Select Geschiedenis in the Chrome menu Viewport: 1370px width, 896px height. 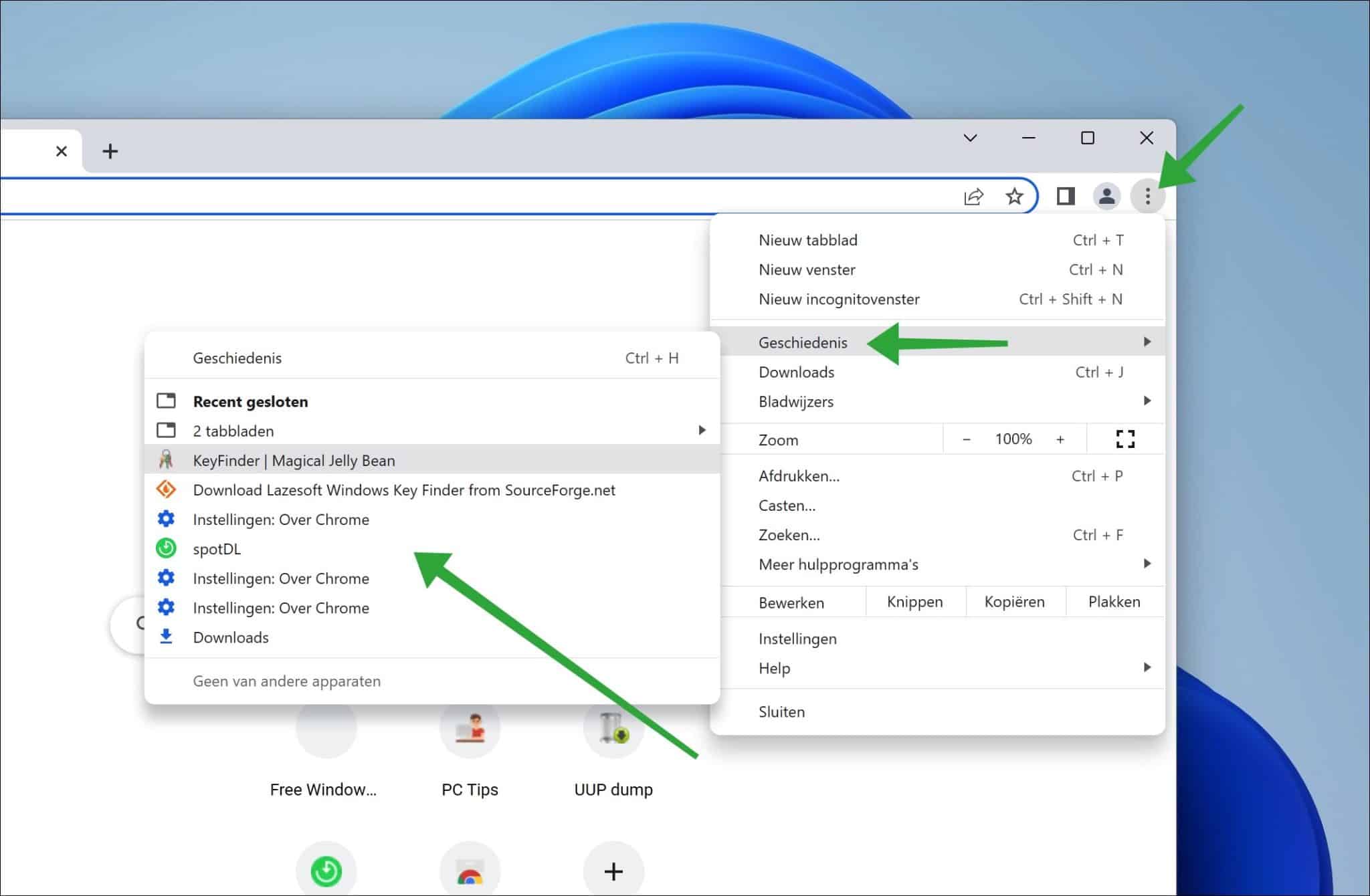[803, 342]
